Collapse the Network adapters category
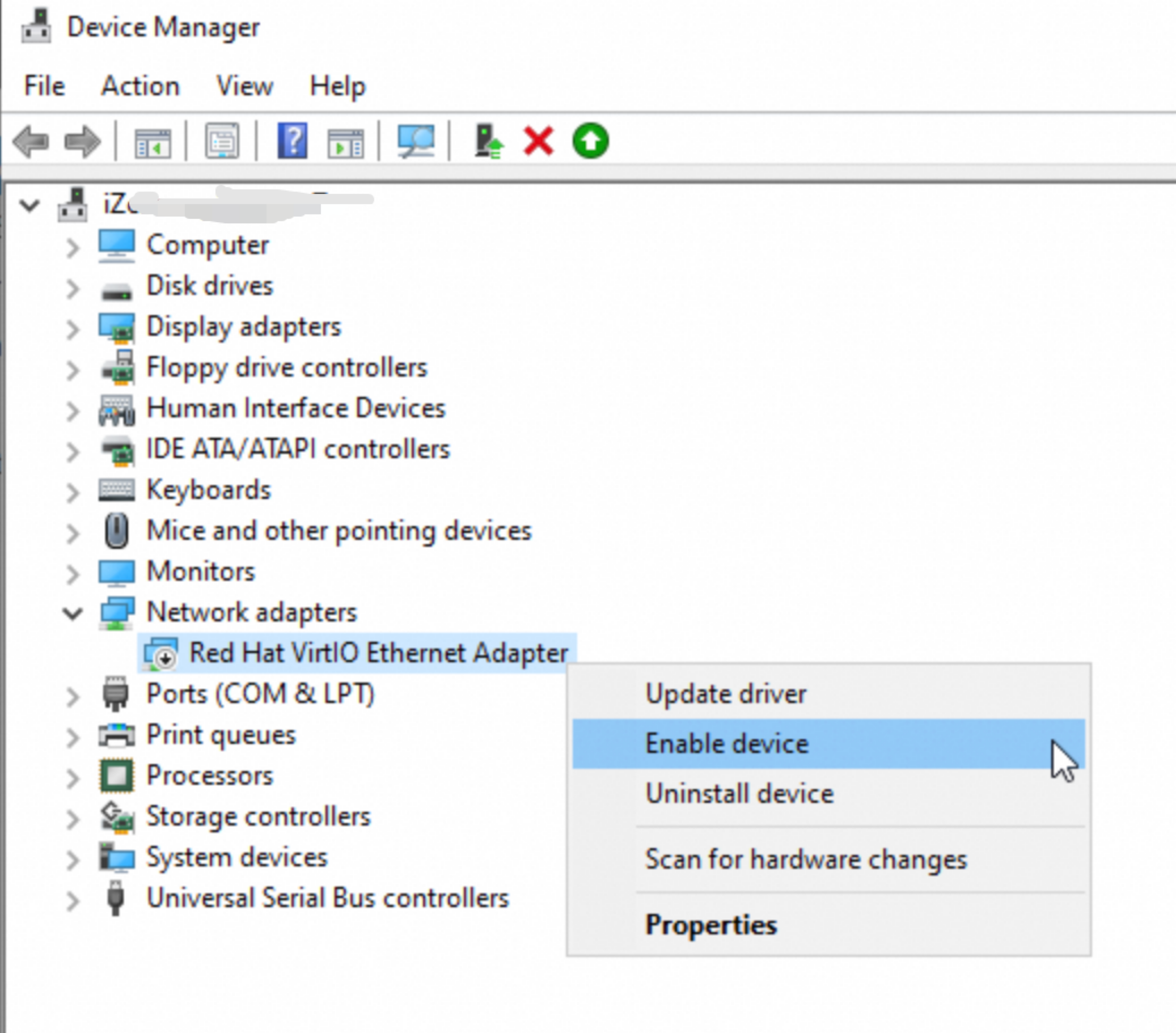The height and width of the screenshot is (1033, 1176). pyautogui.click(x=73, y=613)
